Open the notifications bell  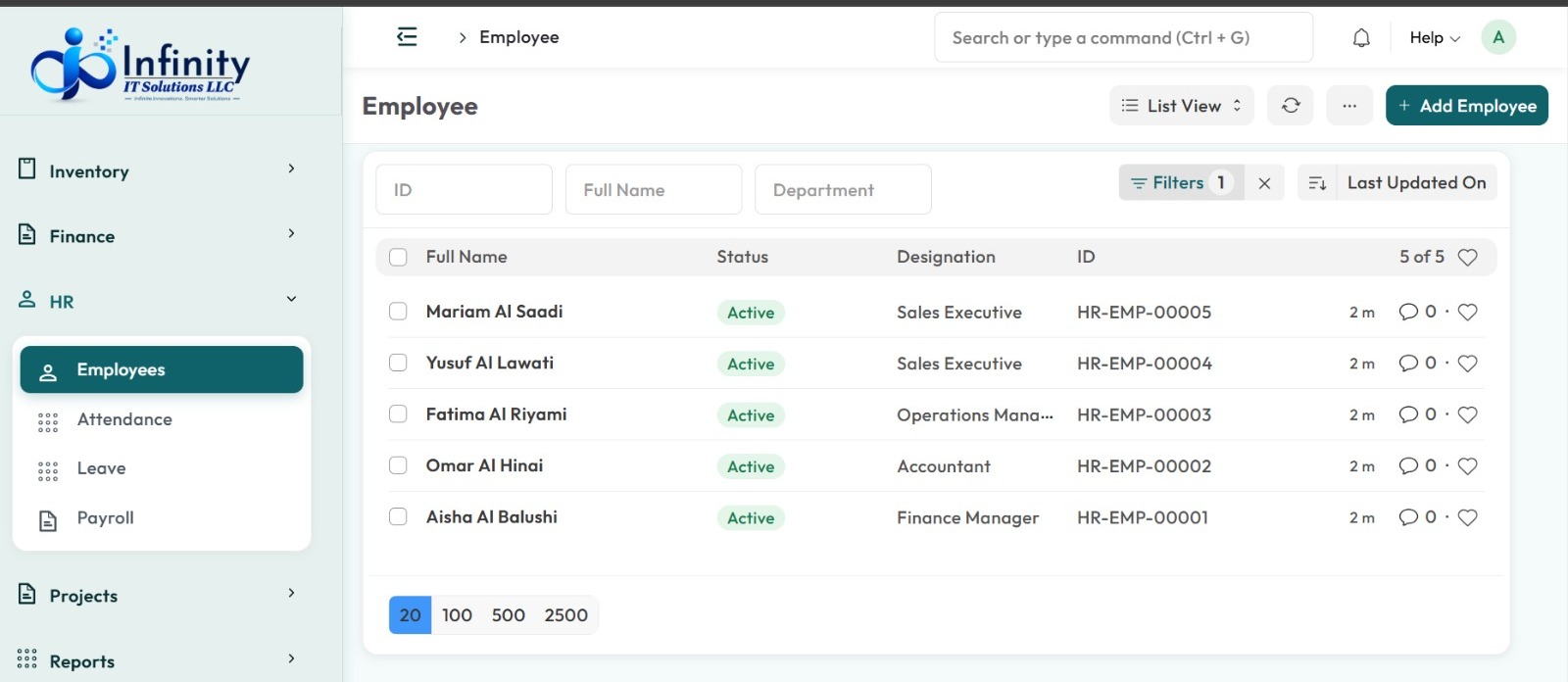click(1361, 38)
